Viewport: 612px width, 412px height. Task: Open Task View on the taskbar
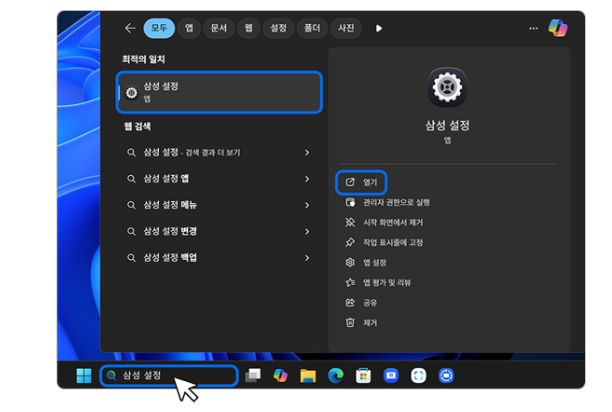pyautogui.click(x=253, y=376)
